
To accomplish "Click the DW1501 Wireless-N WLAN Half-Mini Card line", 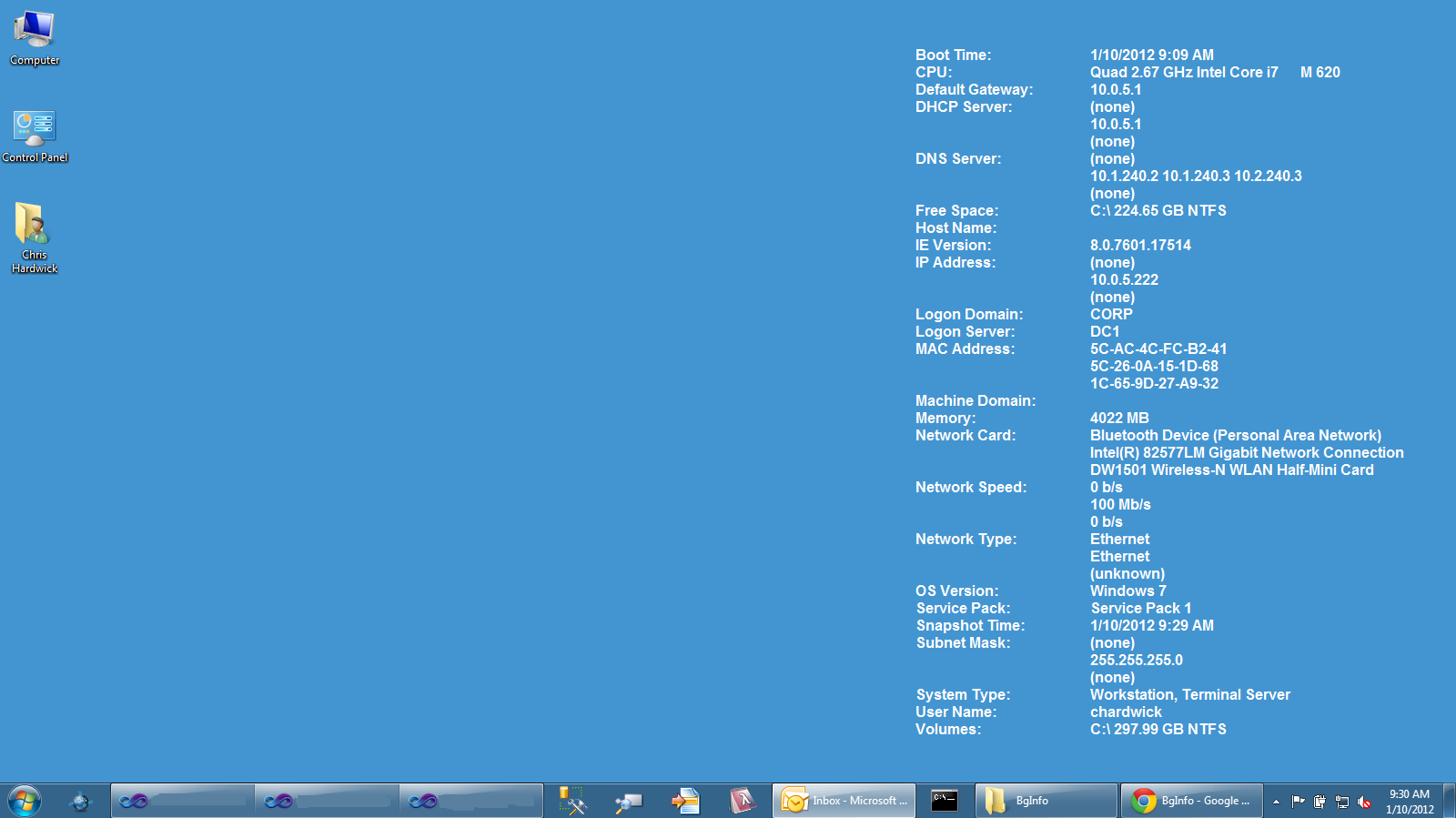I will coord(1232,470).
